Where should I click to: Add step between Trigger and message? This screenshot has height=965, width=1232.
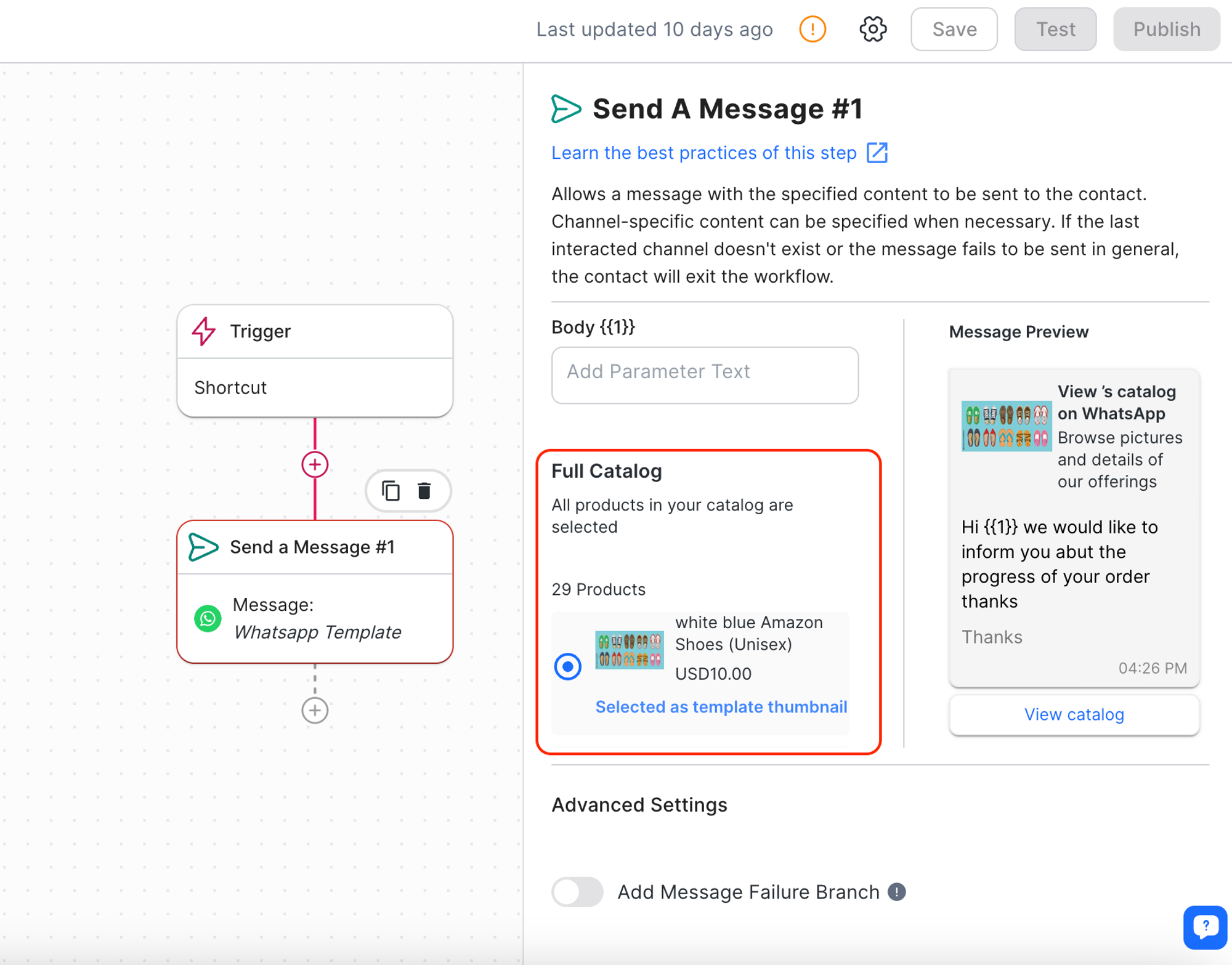coord(315,465)
